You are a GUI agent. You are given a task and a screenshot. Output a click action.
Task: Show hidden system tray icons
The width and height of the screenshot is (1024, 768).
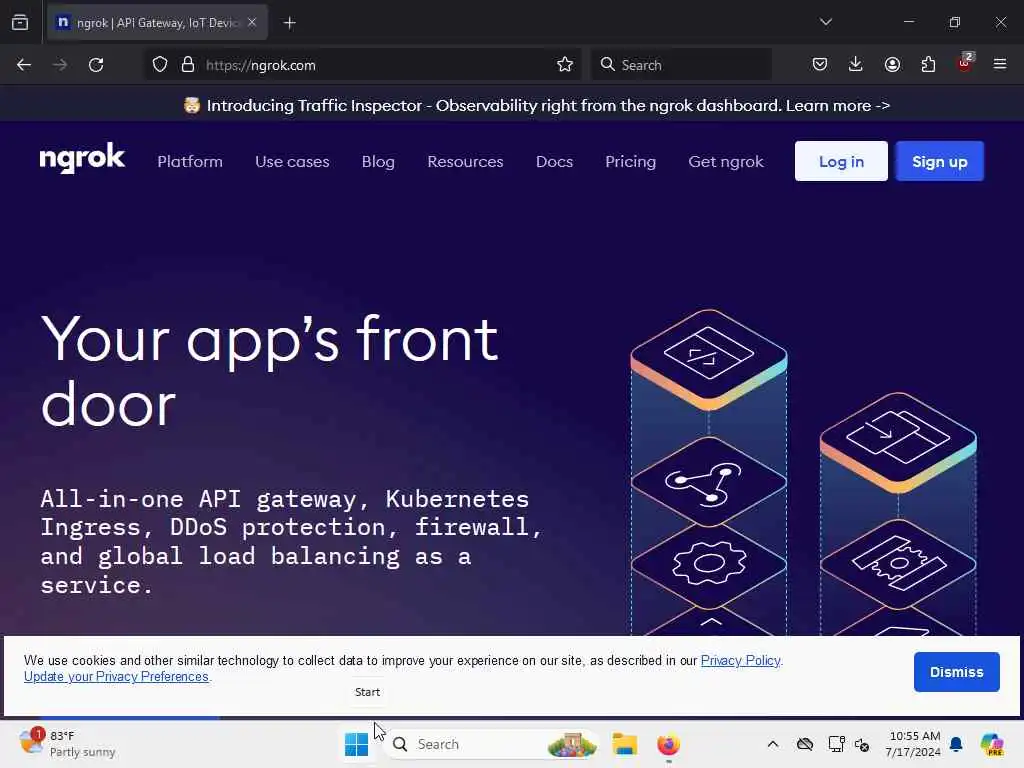point(773,744)
